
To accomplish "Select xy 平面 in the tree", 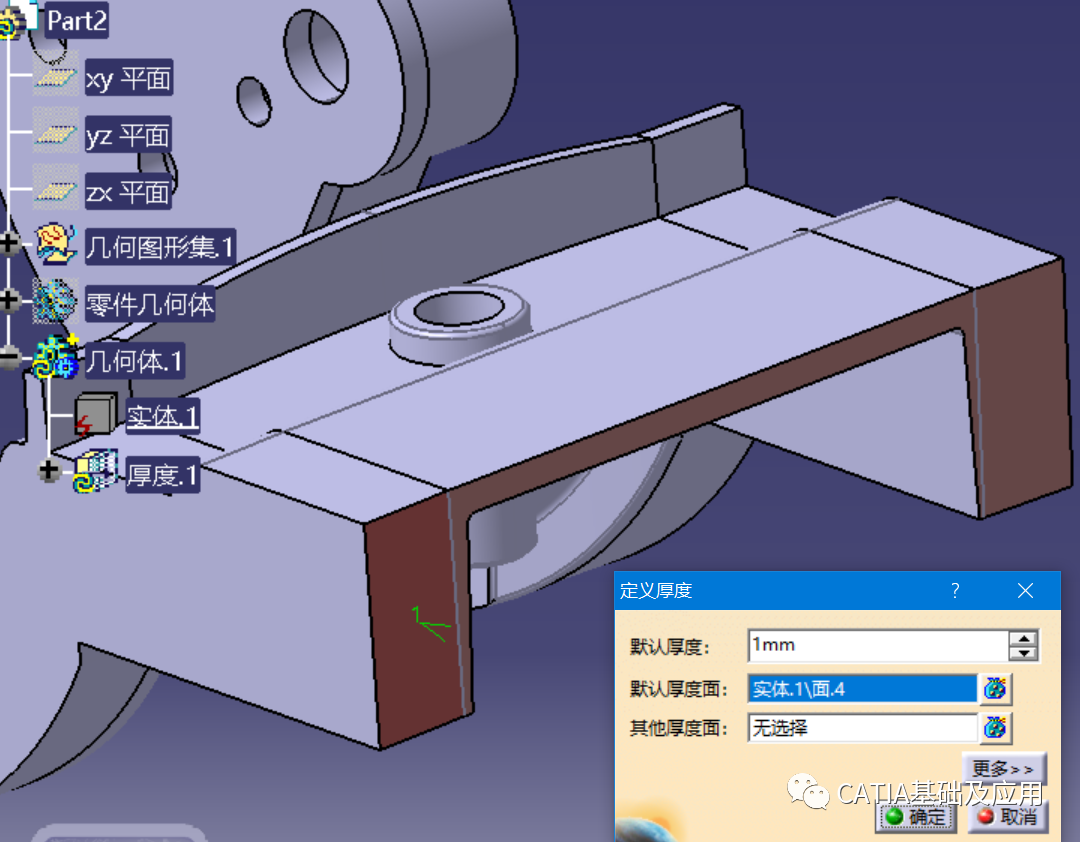I will 129,78.
